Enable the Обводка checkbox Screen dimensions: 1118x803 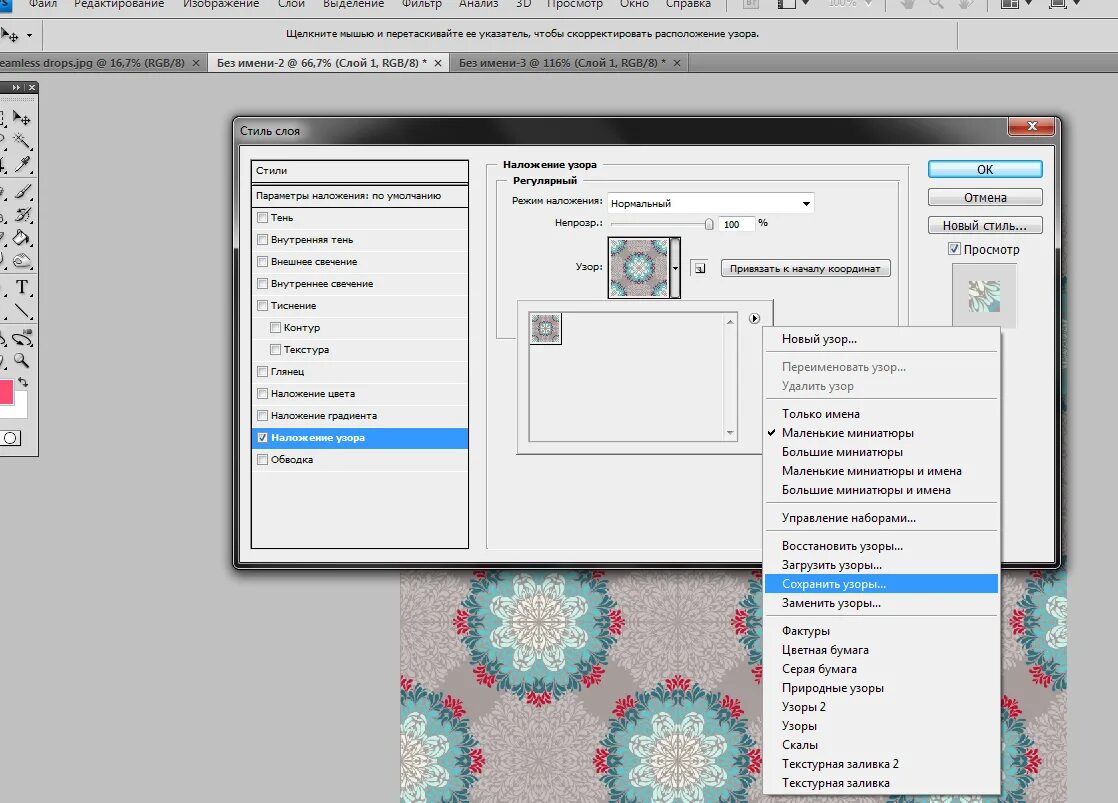pos(262,459)
